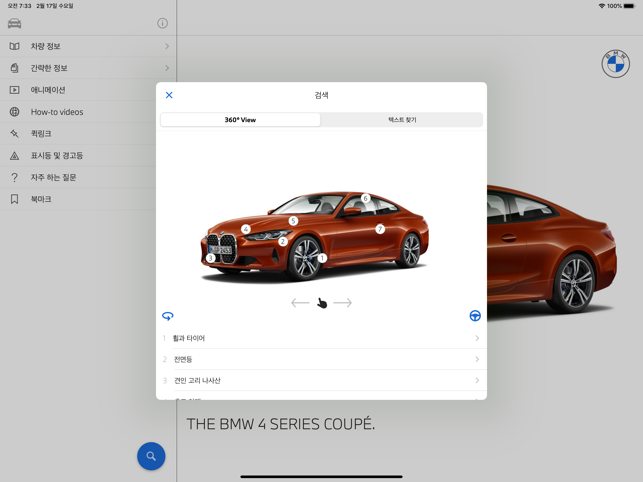
Task: Open 차량 정보 in the sidebar
Action: click(x=88, y=46)
